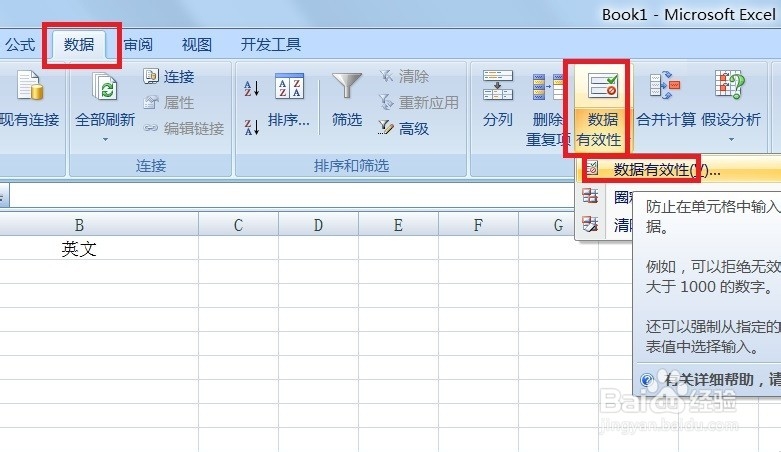
Task: Open the help link in the tooltip
Action: (712, 380)
